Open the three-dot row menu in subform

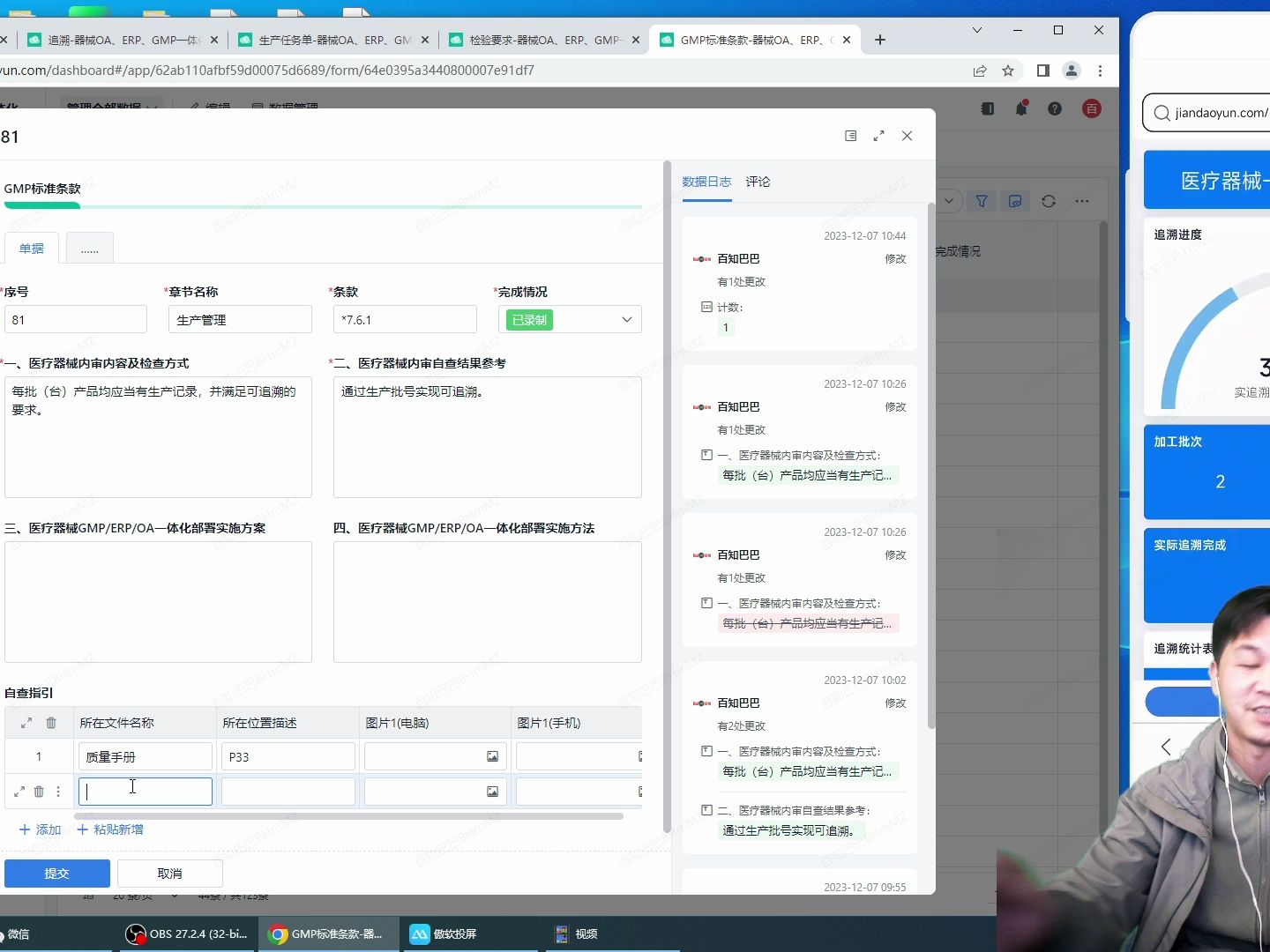pyautogui.click(x=58, y=791)
